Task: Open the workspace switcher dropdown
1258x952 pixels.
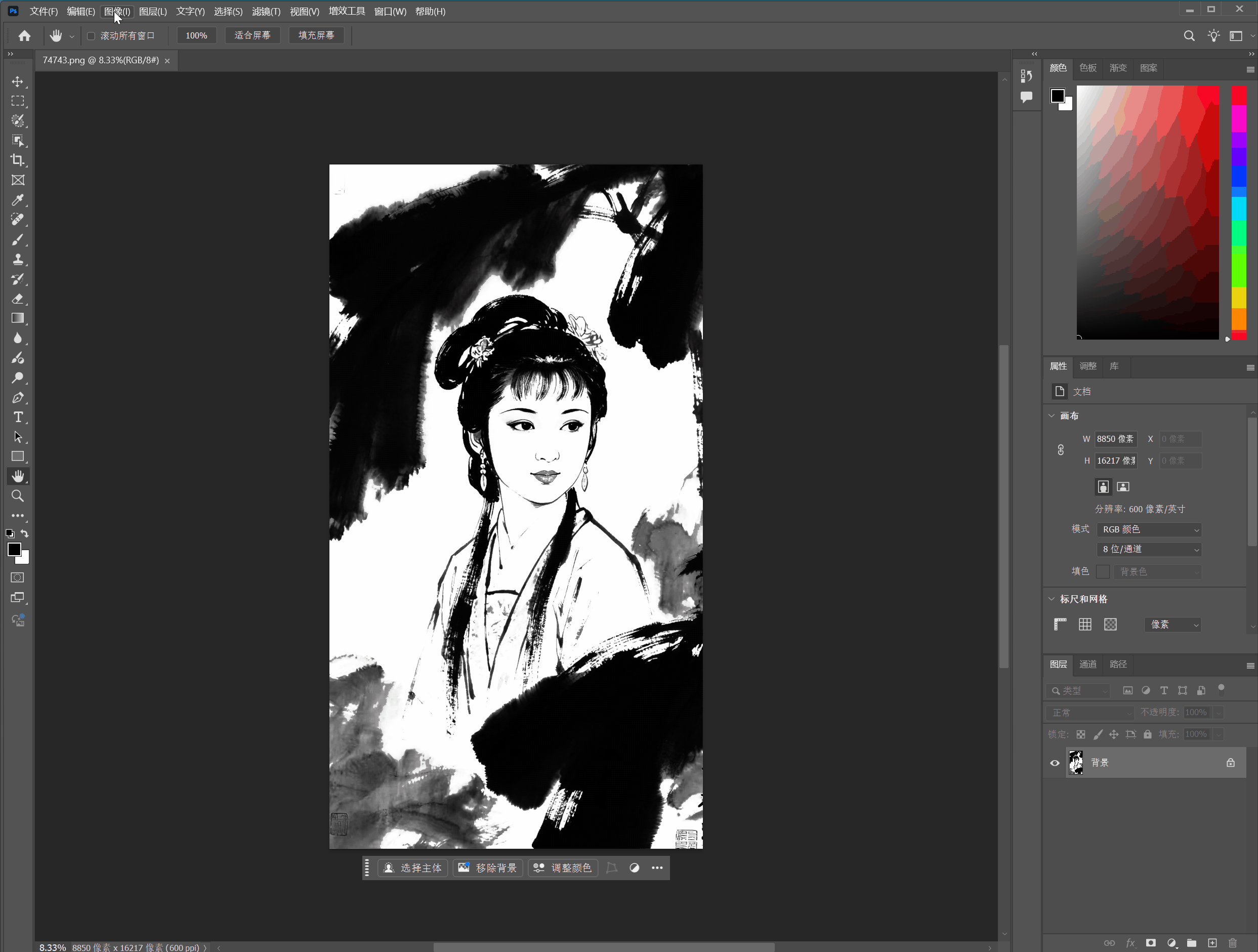Action: pos(1240,36)
